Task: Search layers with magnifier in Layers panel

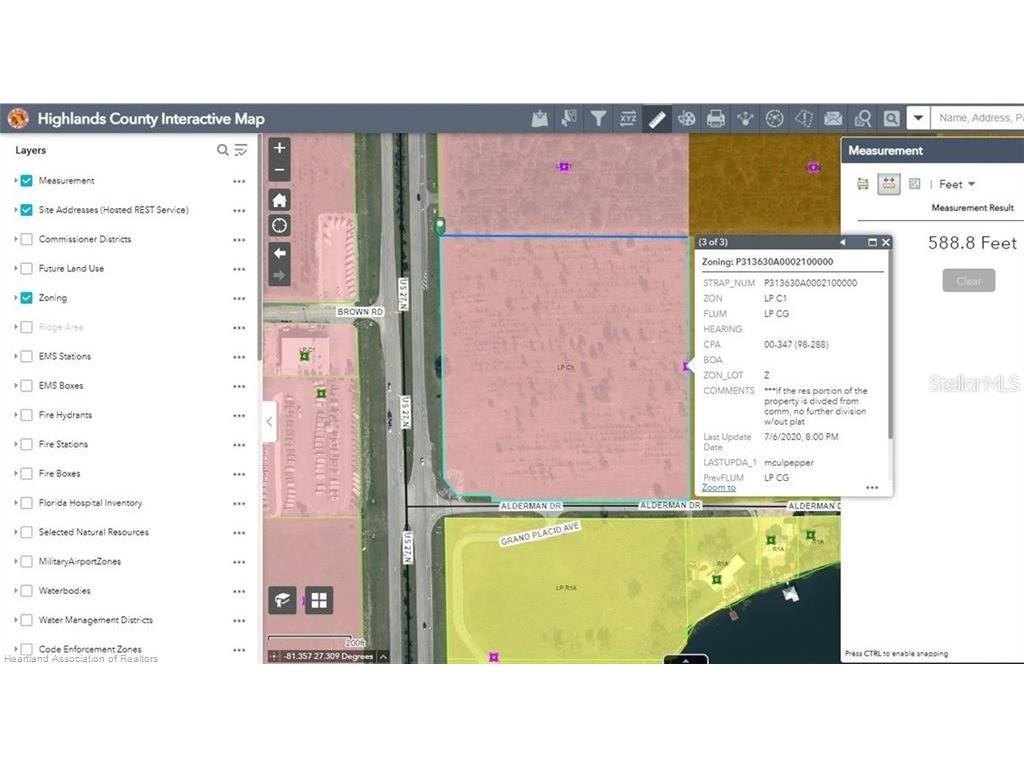Action: [x=223, y=151]
